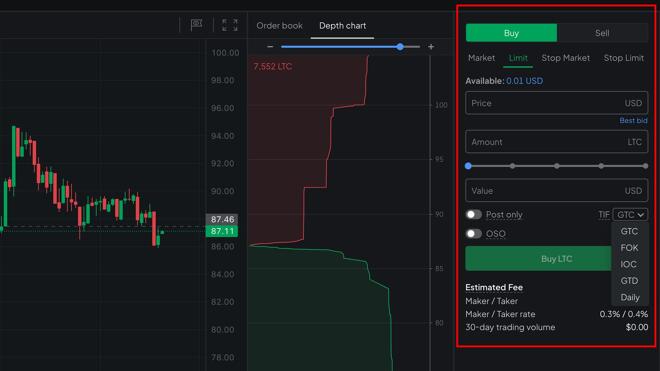Select FOK from the TIF list
The image size is (660, 371).
[x=629, y=248]
